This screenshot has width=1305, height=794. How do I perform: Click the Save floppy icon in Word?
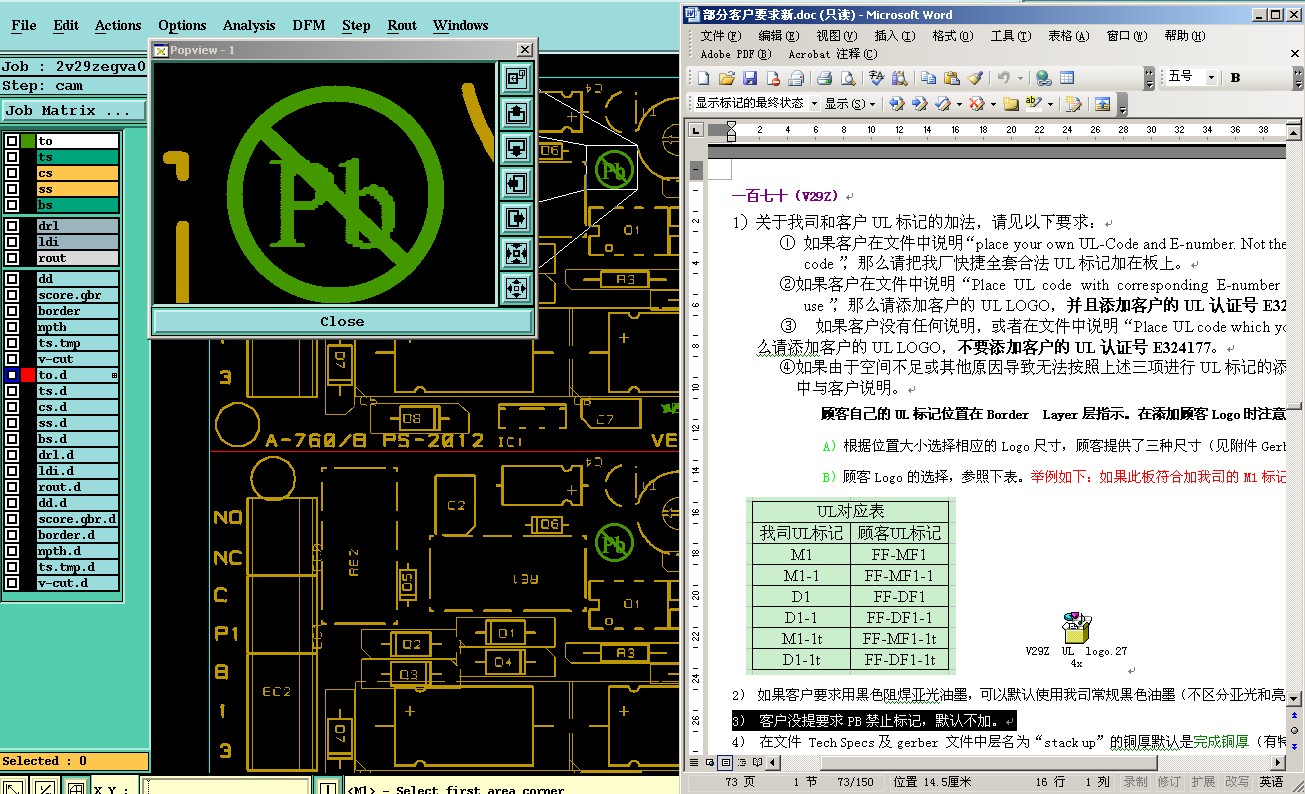pyautogui.click(x=750, y=78)
